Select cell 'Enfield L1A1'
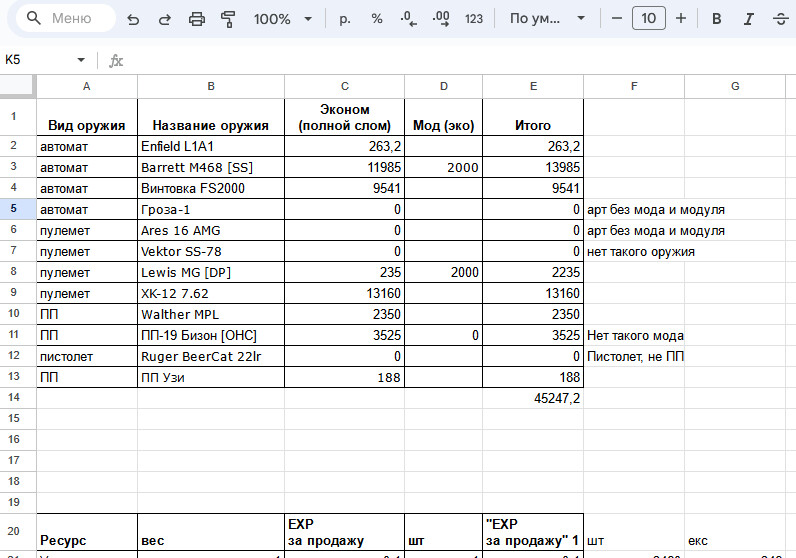This screenshot has width=796, height=558. pyautogui.click(x=211, y=146)
